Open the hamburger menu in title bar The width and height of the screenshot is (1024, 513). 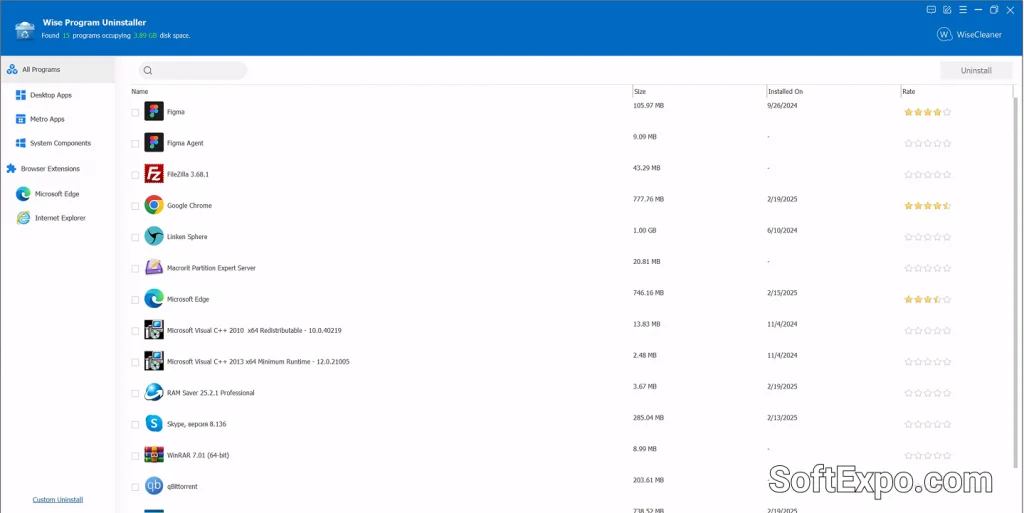pos(962,10)
